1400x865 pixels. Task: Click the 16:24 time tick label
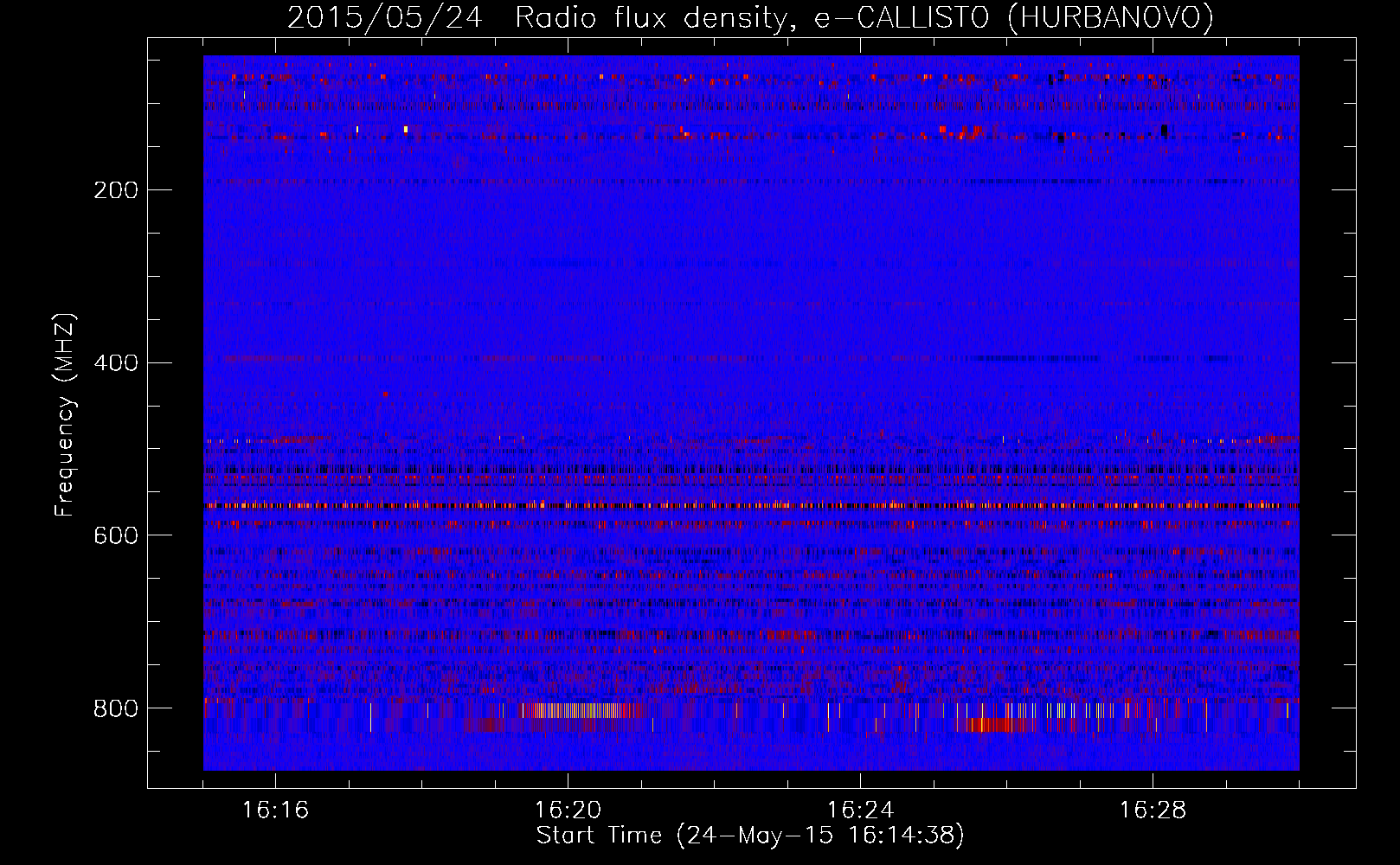click(860, 811)
